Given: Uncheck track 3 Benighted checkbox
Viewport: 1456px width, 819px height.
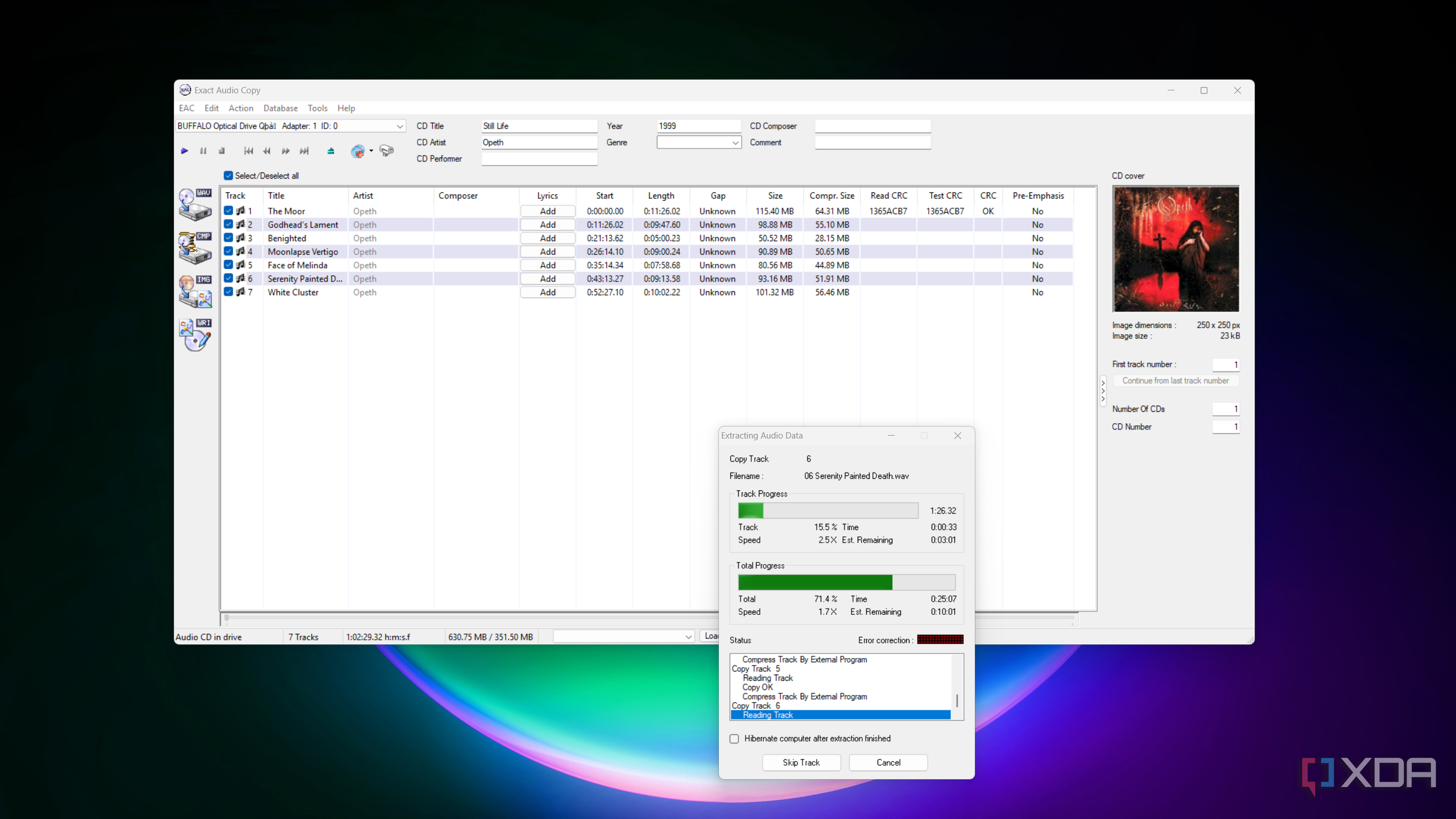Looking at the screenshot, I should tap(228, 238).
